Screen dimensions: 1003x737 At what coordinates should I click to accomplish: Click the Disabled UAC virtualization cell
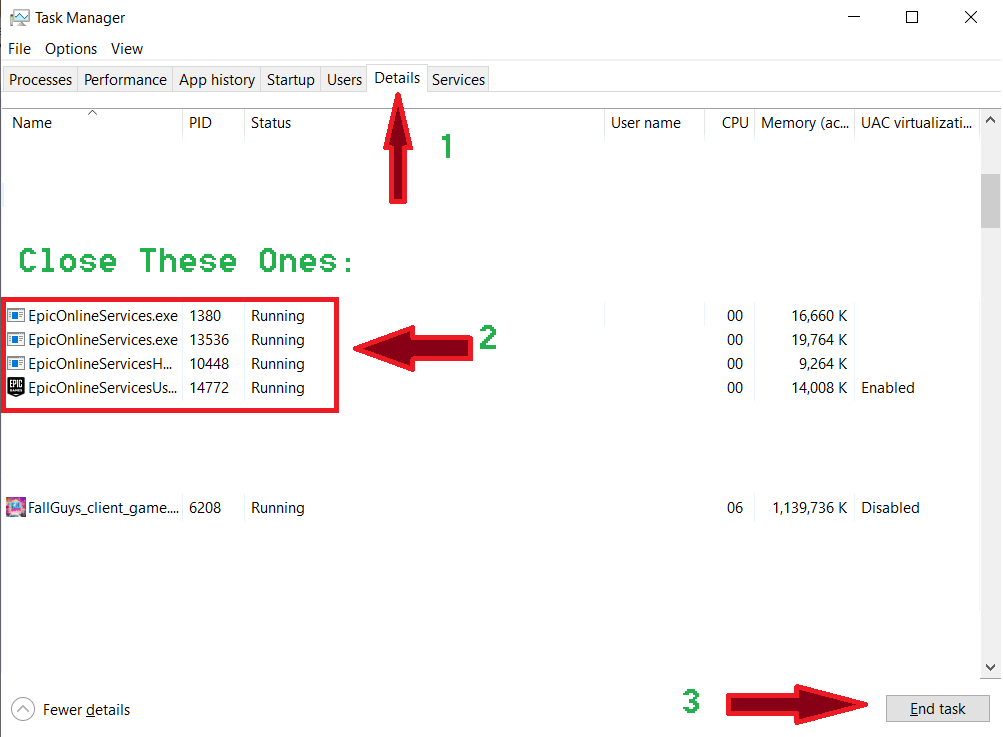890,507
